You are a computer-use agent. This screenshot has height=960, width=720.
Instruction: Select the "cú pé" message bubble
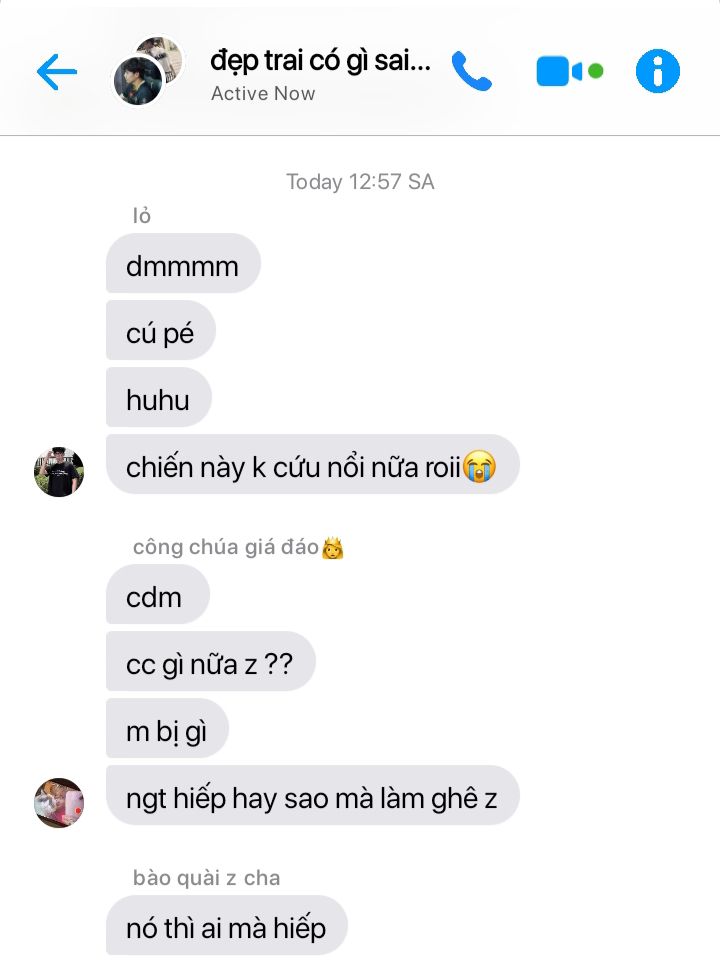pos(160,331)
